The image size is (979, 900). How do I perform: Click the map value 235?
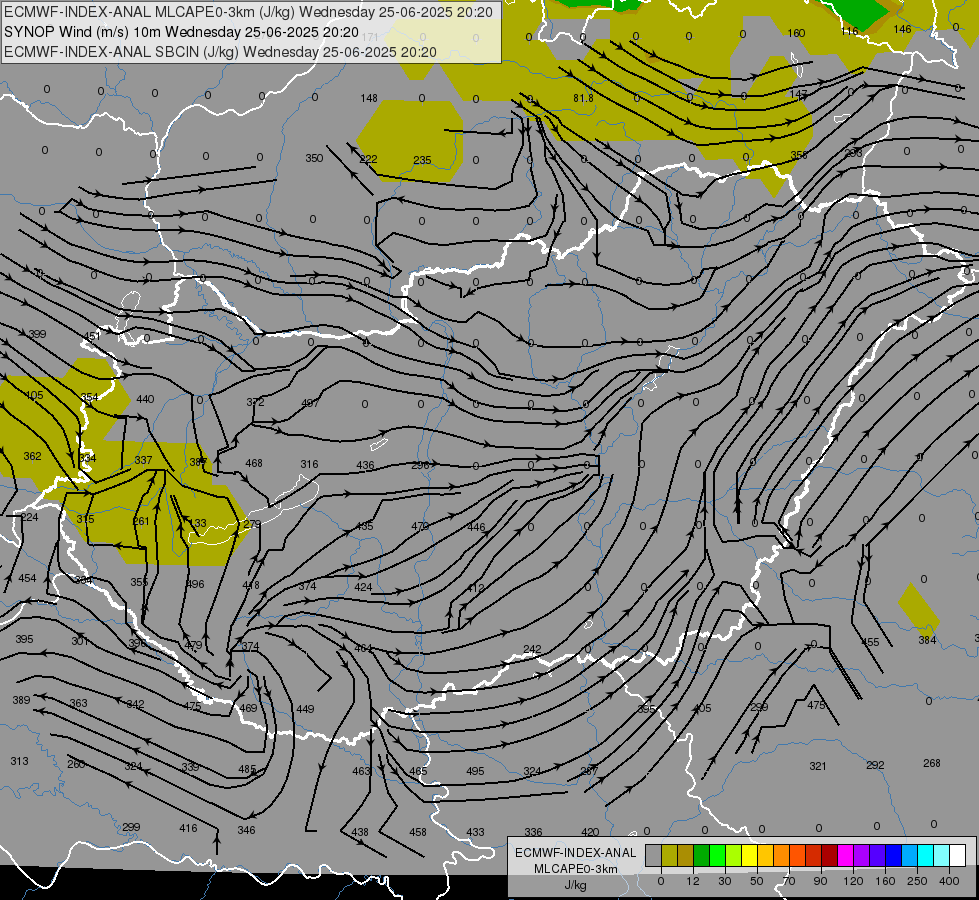coord(422,161)
